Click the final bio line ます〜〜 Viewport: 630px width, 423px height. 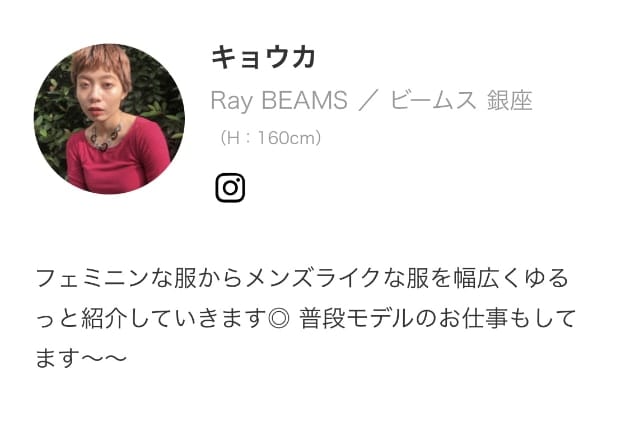81,358
